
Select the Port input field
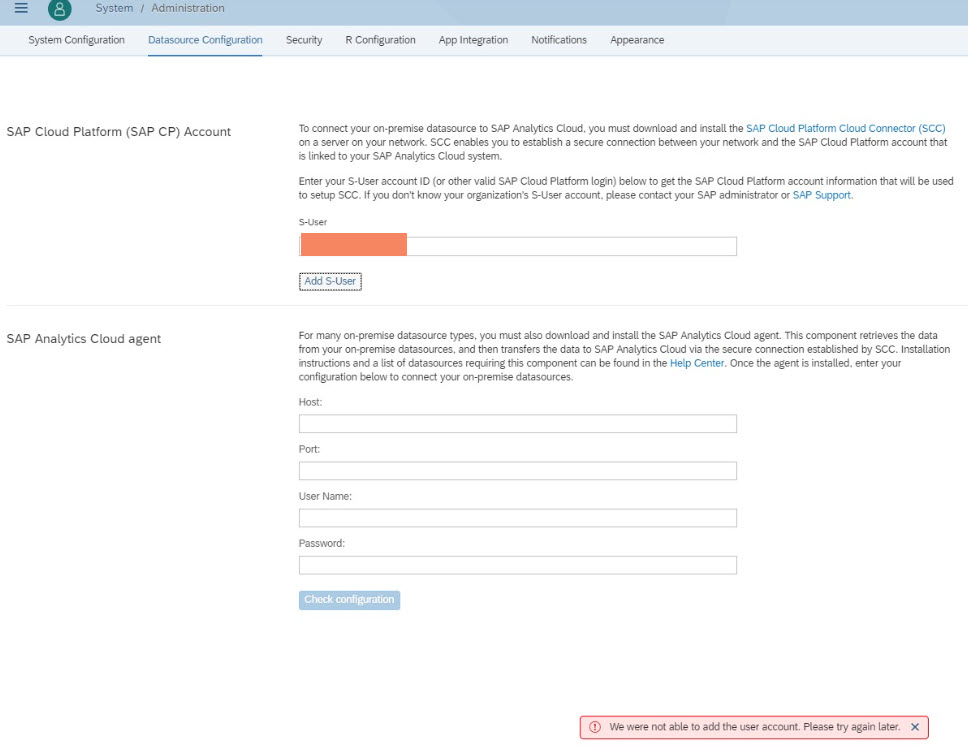coord(518,471)
